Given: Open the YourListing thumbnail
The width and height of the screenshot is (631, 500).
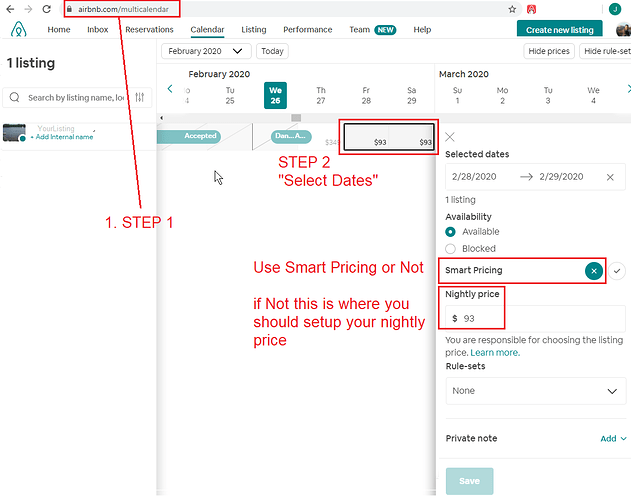Looking at the screenshot, I should (14, 133).
